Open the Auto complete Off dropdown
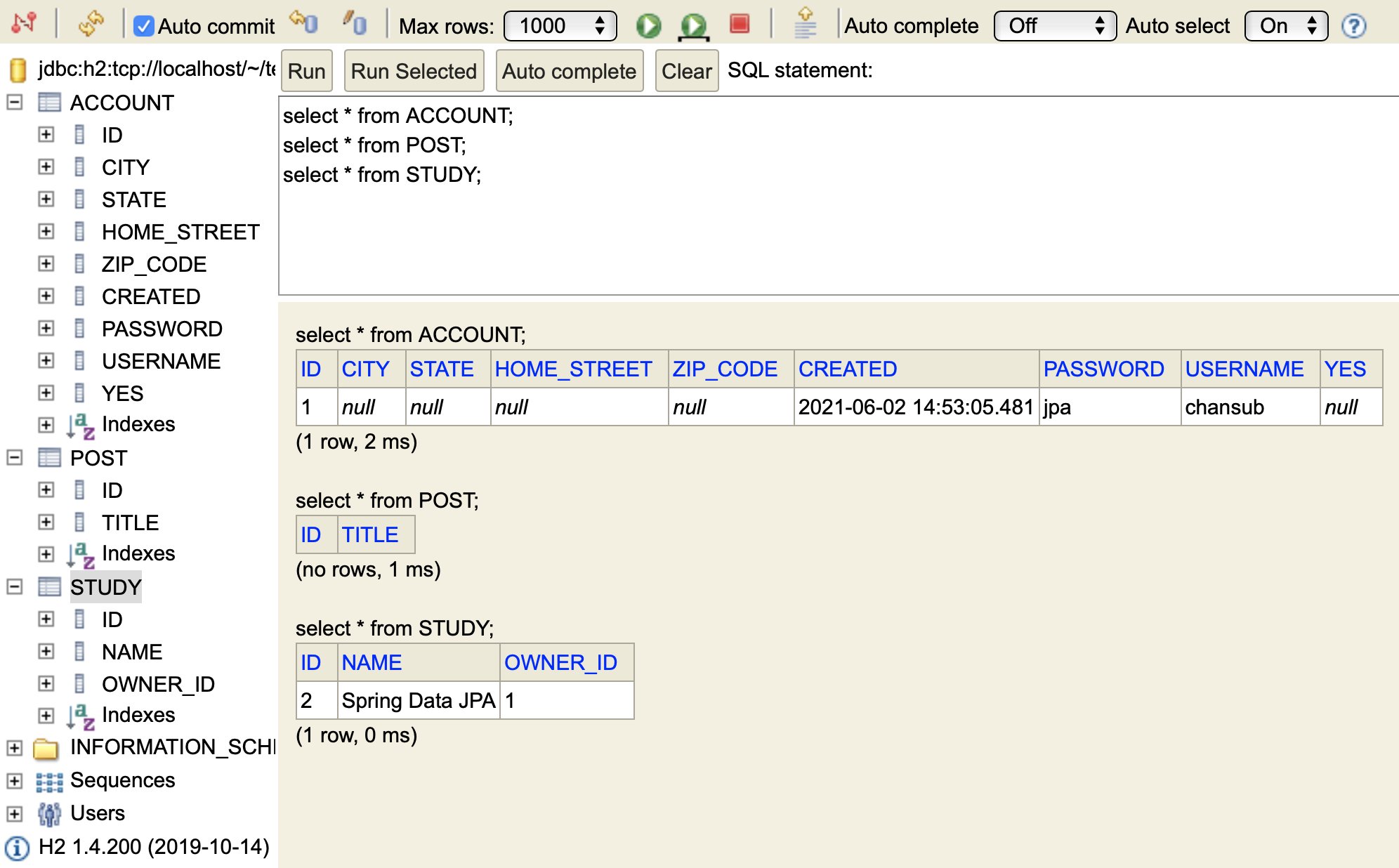Screen dimensions: 1399x868 pyautogui.click(x=1054, y=26)
